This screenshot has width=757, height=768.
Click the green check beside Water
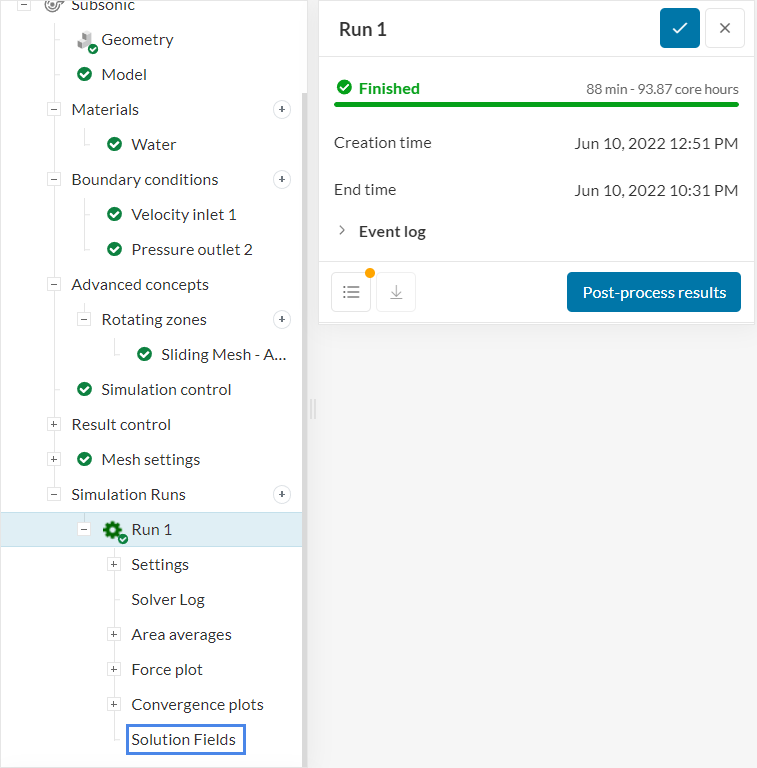pyautogui.click(x=115, y=144)
